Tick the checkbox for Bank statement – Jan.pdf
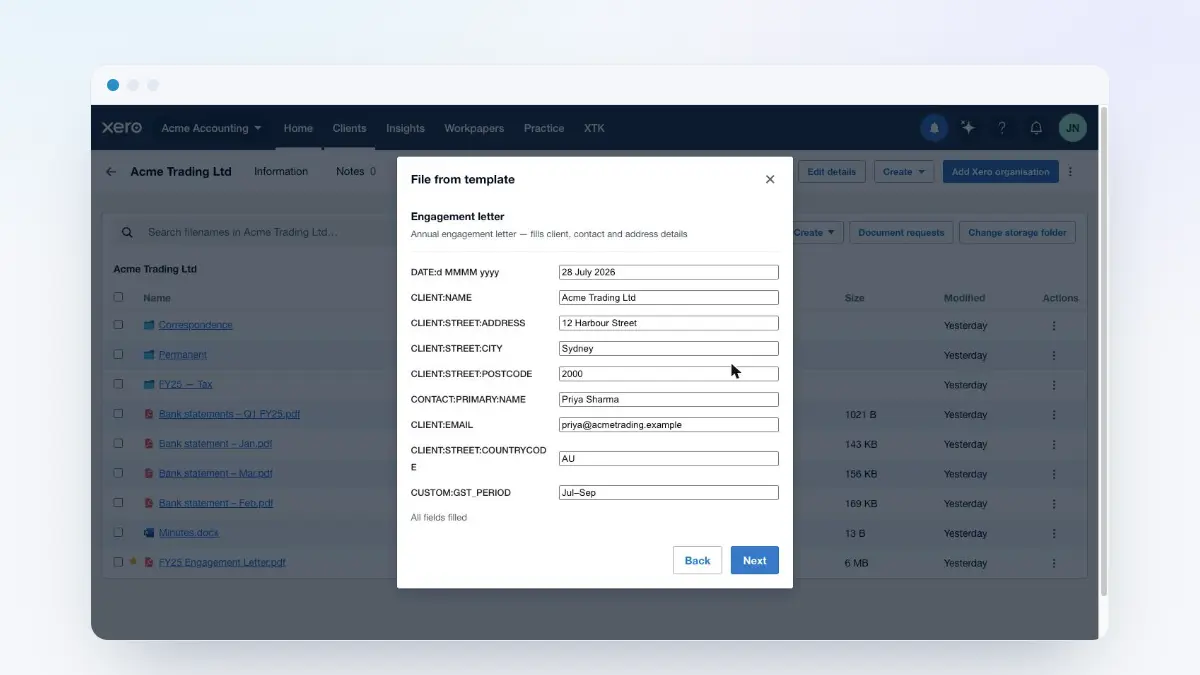Viewport: 1200px width, 675px height. (x=119, y=443)
